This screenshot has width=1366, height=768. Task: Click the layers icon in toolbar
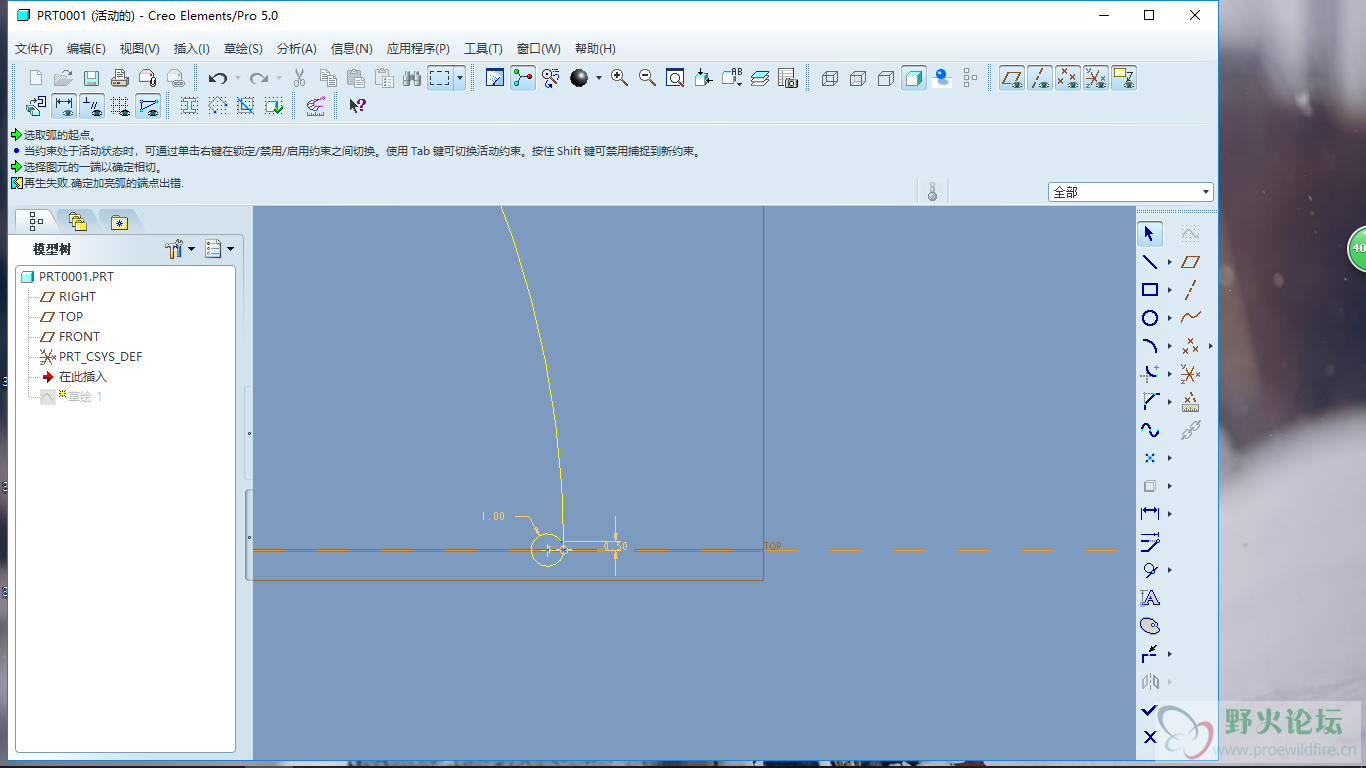(x=760, y=78)
